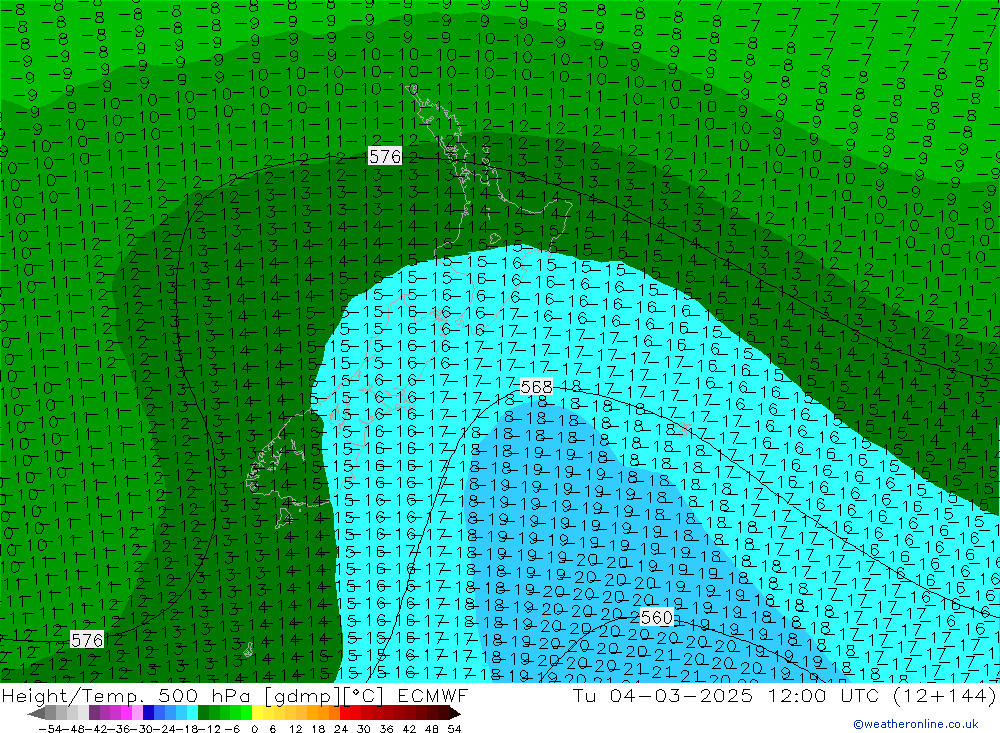Click the Tu 04-03-2025 date text

click(x=663, y=695)
